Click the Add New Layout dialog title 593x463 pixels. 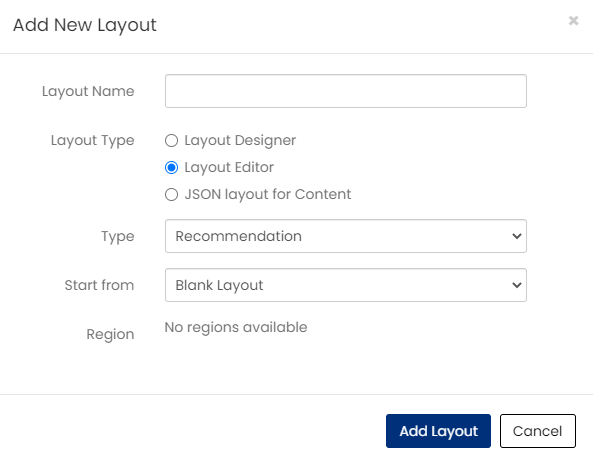click(85, 25)
